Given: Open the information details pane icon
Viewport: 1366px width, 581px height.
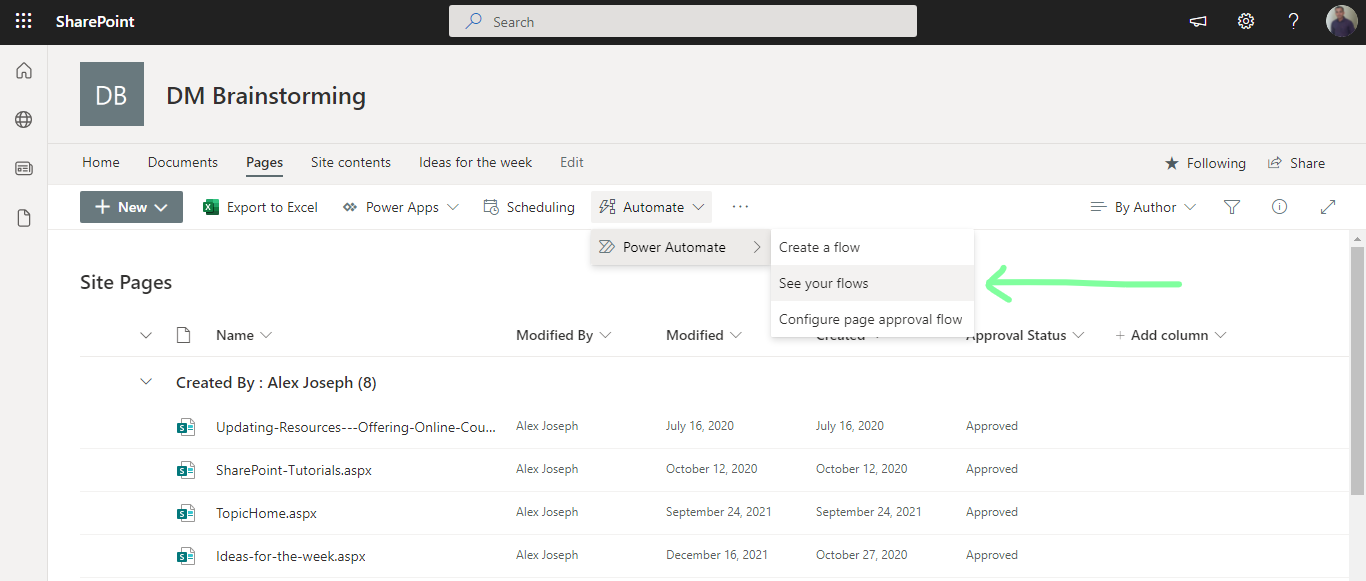Looking at the screenshot, I should pyautogui.click(x=1279, y=207).
